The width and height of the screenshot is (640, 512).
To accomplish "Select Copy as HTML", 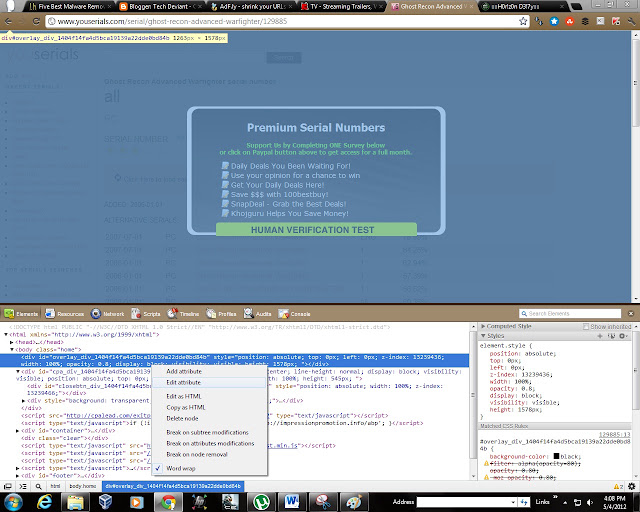I will pos(186,407).
